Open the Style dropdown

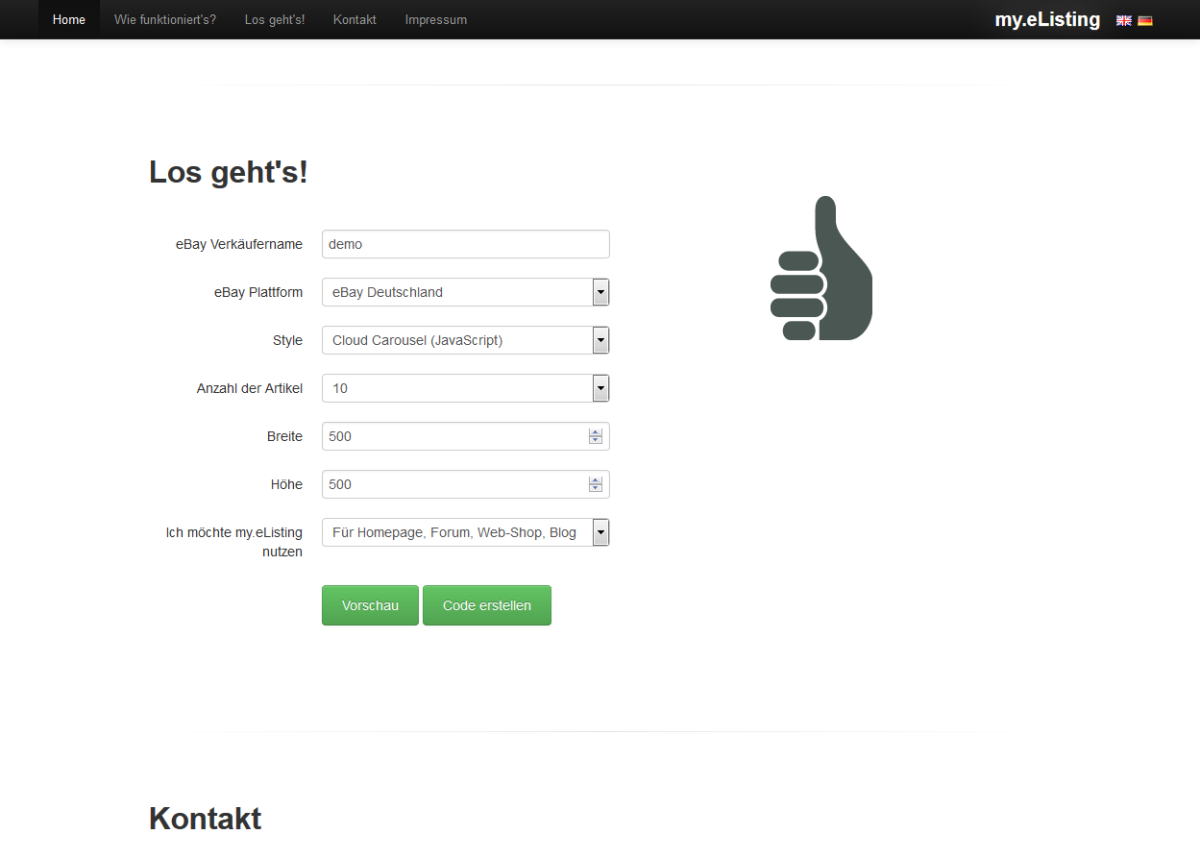(466, 340)
